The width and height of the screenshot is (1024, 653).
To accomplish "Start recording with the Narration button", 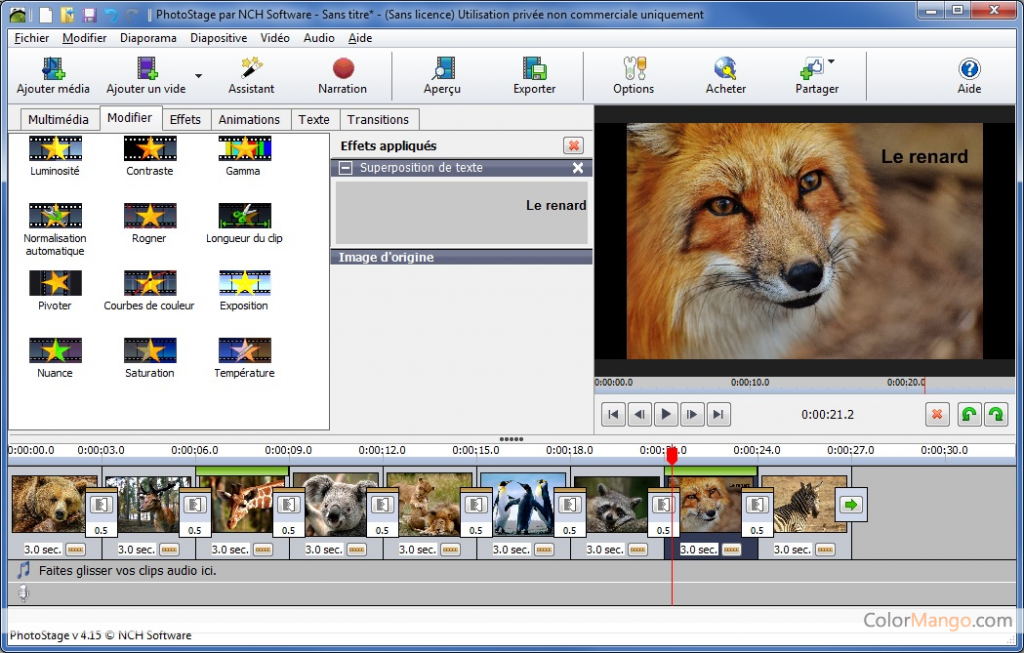I will click(343, 76).
